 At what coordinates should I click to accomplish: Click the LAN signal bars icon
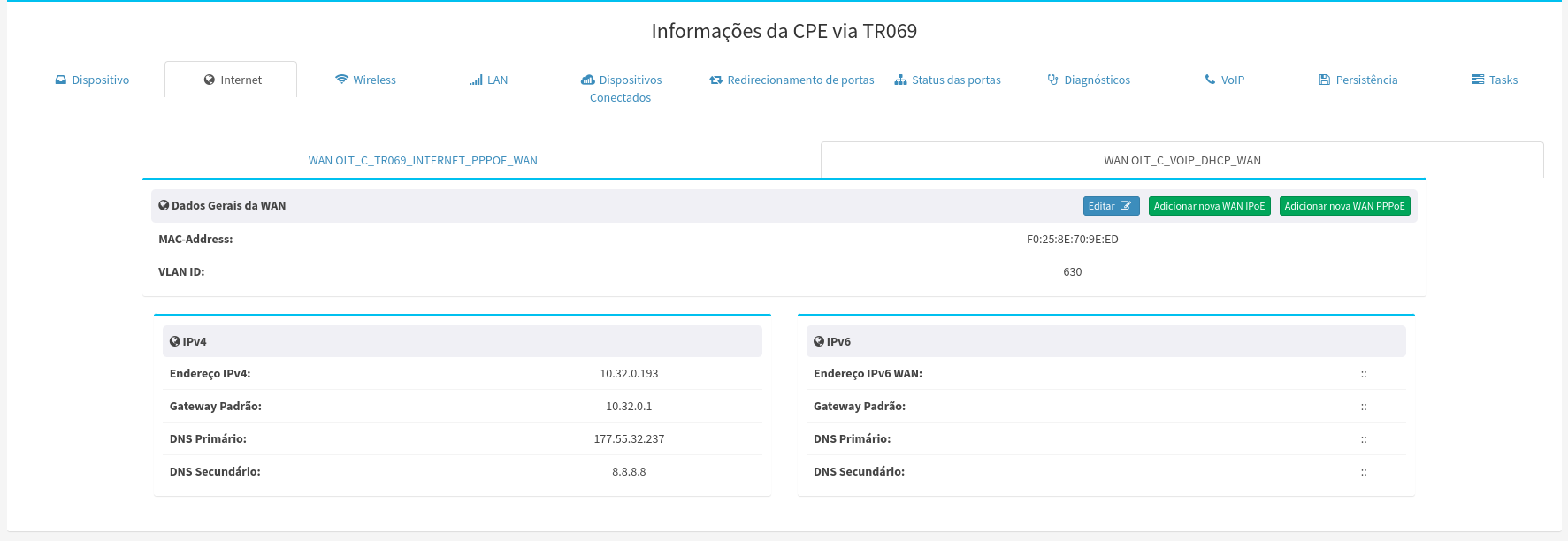[x=476, y=80]
